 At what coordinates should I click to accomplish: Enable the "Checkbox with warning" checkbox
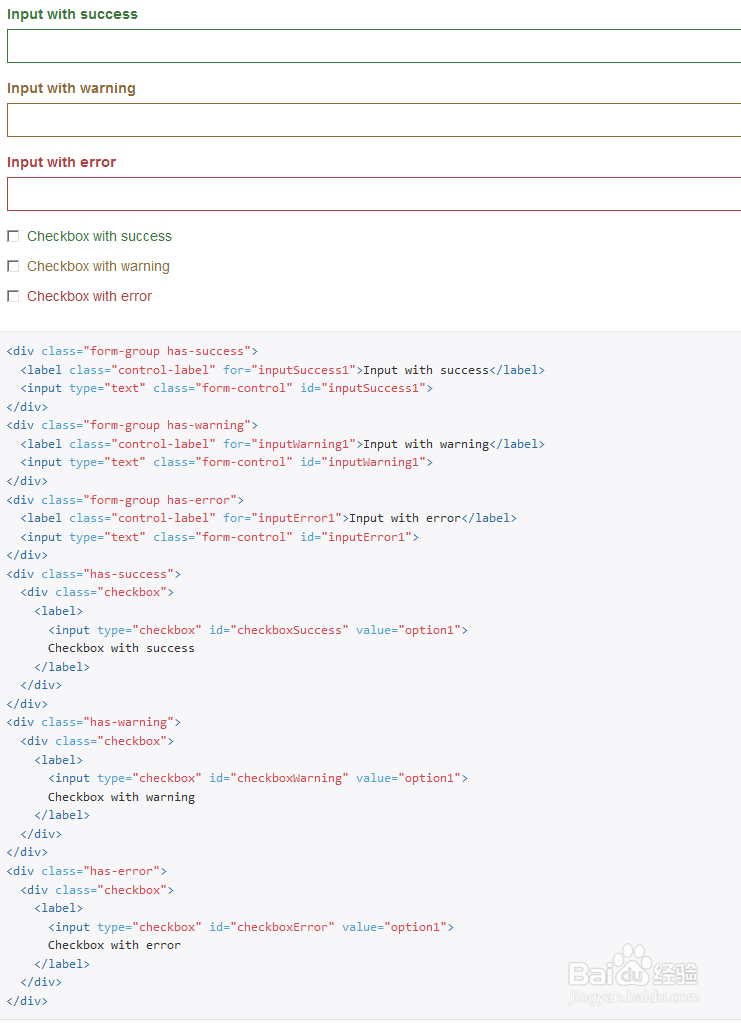click(13, 266)
